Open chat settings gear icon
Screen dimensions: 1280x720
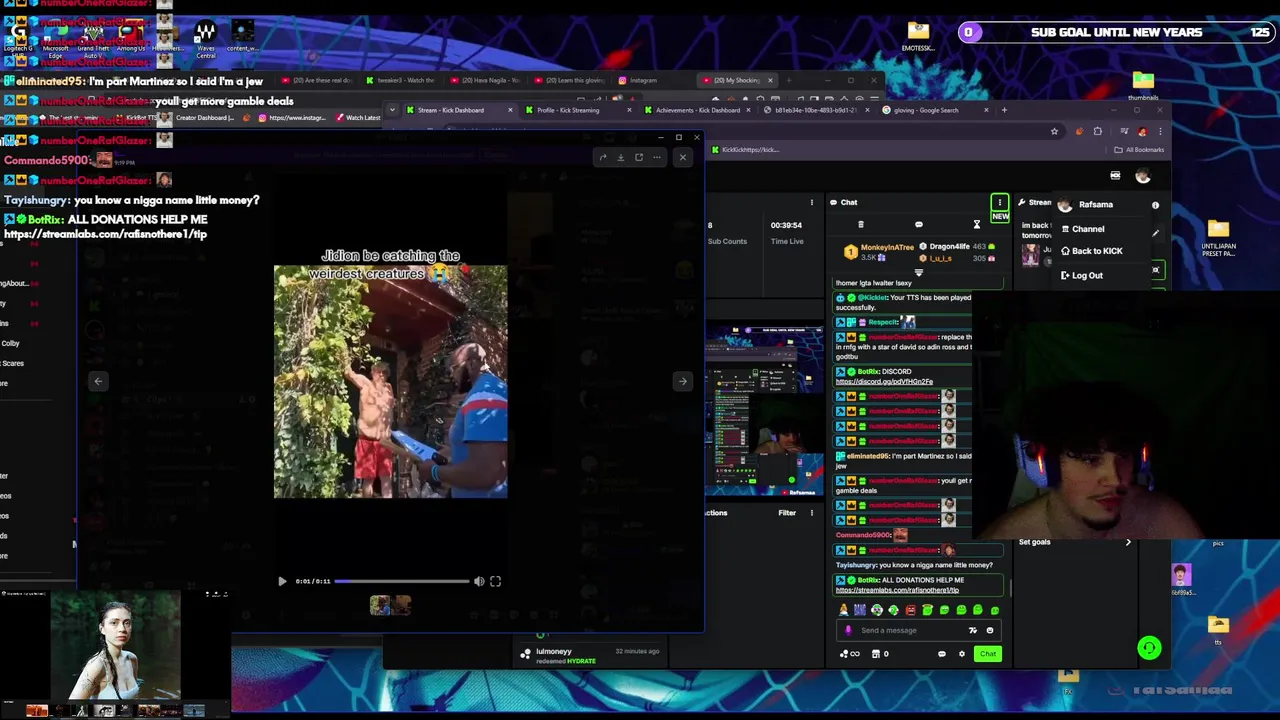962,654
